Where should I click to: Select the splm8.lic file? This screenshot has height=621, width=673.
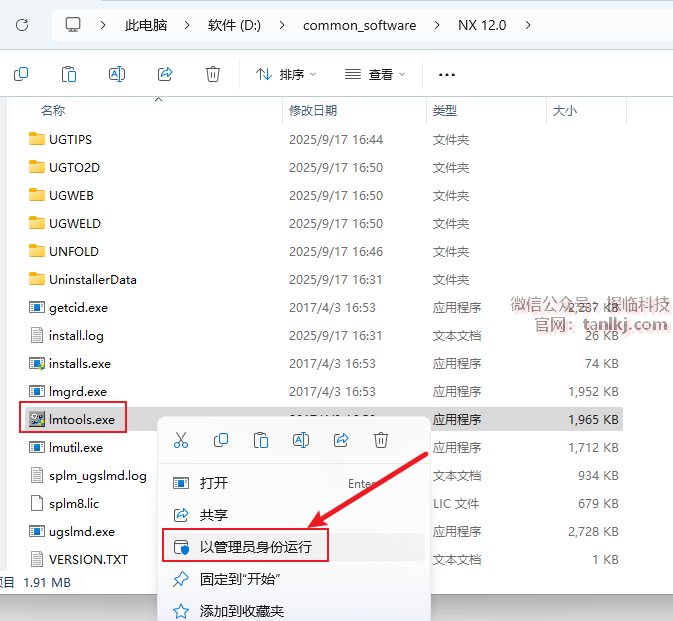[65, 503]
